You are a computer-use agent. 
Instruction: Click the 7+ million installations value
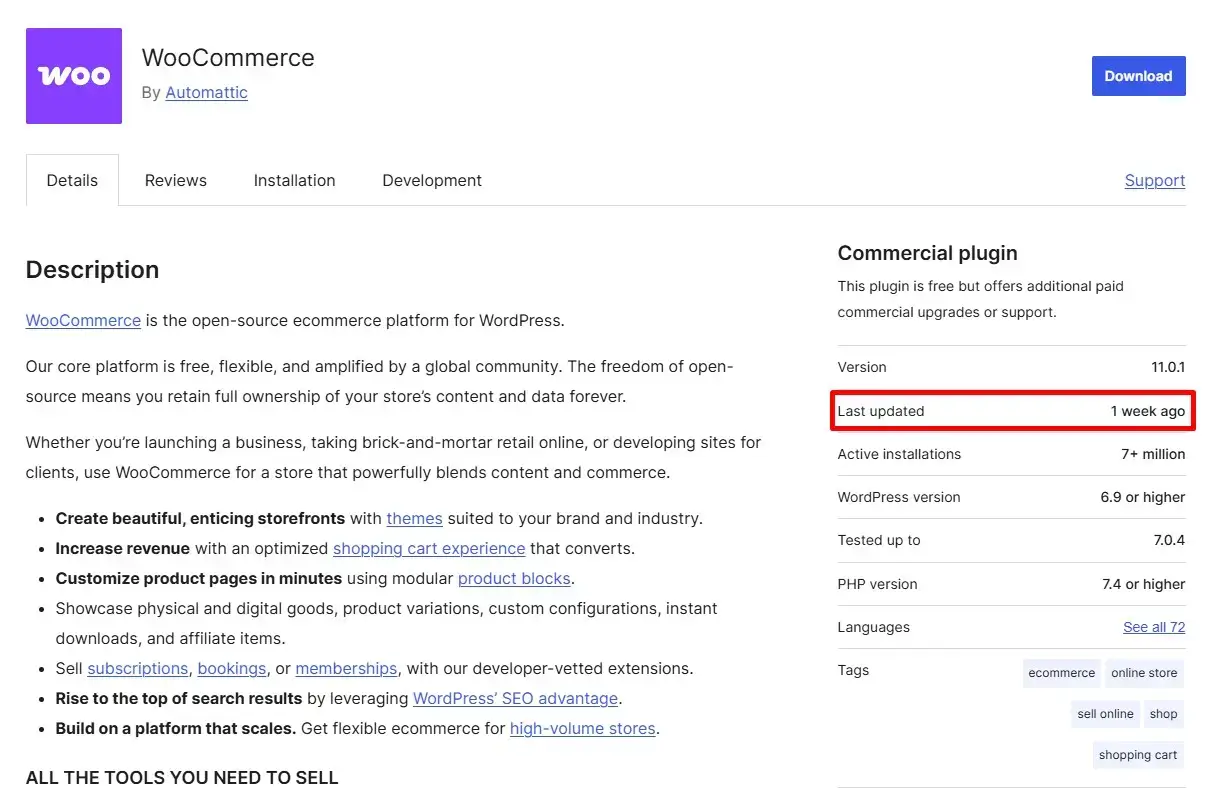point(1153,454)
